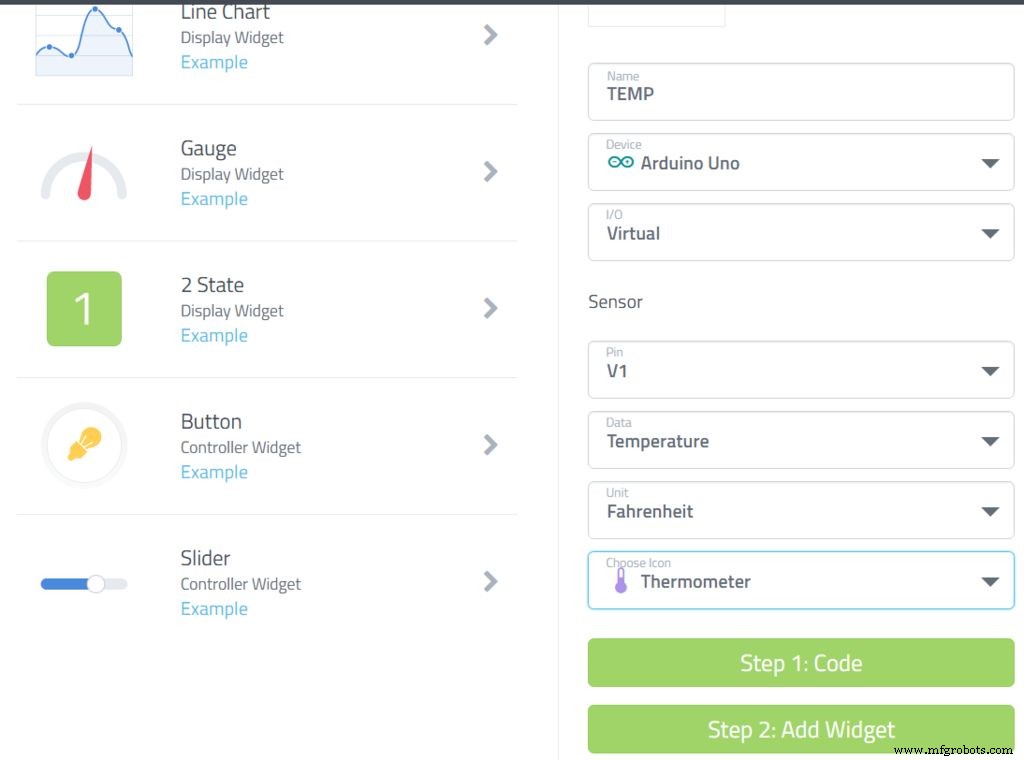
Task: Expand the Gauge widget chevron
Action: coord(490,172)
